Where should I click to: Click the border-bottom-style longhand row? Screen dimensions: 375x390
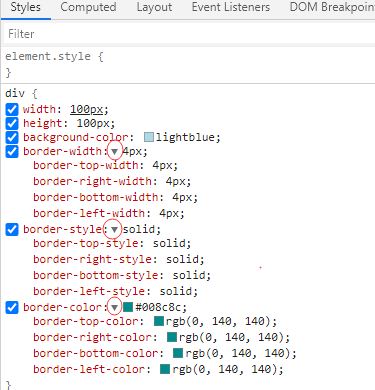[122, 275]
